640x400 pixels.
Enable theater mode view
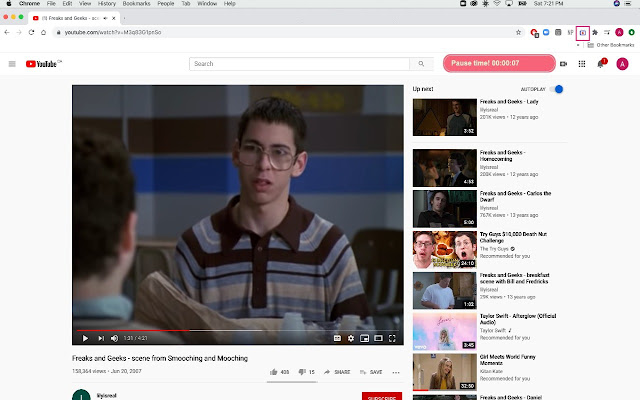(x=378, y=338)
